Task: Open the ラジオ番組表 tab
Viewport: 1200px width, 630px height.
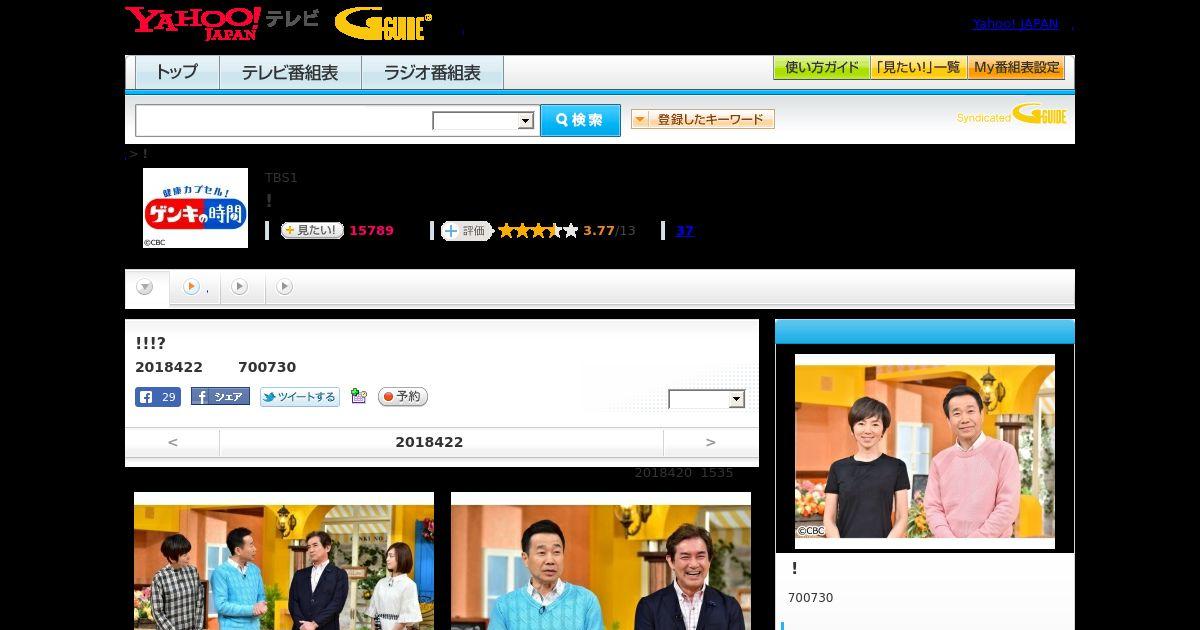Action: [432, 72]
